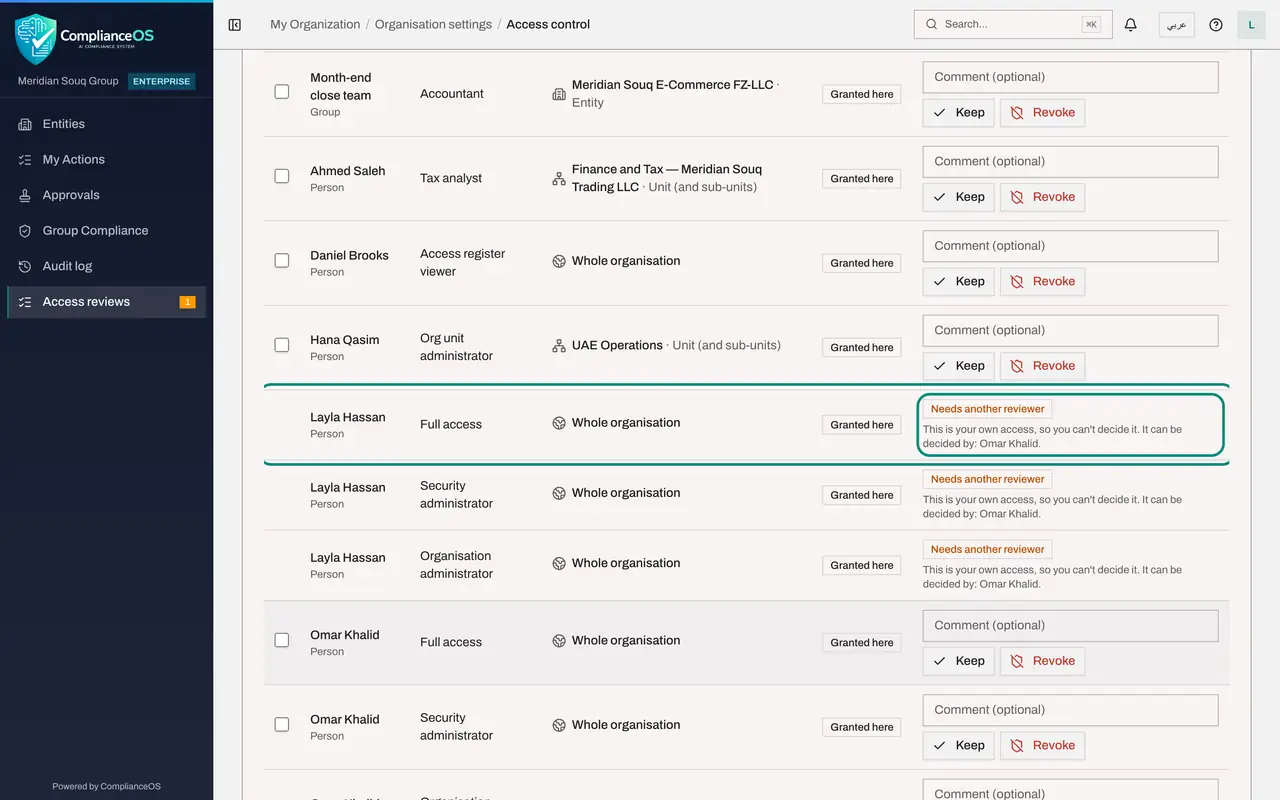The image size is (1280, 800).
Task: Revoke Omar Khalid's Security administrator access
Action: coord(1042,745)
